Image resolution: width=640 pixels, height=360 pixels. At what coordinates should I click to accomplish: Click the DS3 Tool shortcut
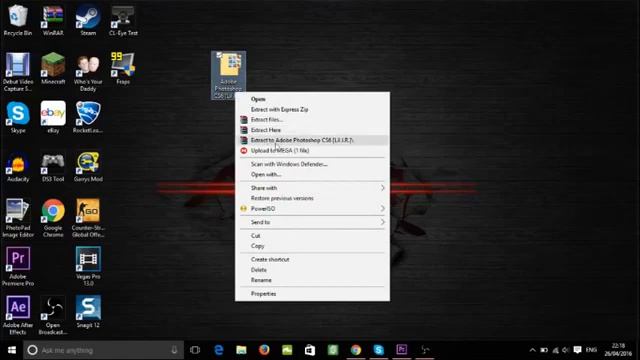click(x=53, y=166)
